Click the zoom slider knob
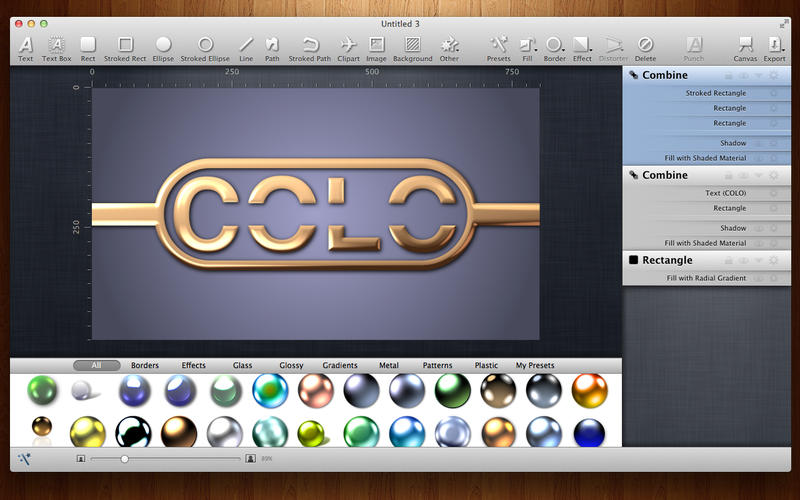Screen dimensions: 800x500 (124, 459)
